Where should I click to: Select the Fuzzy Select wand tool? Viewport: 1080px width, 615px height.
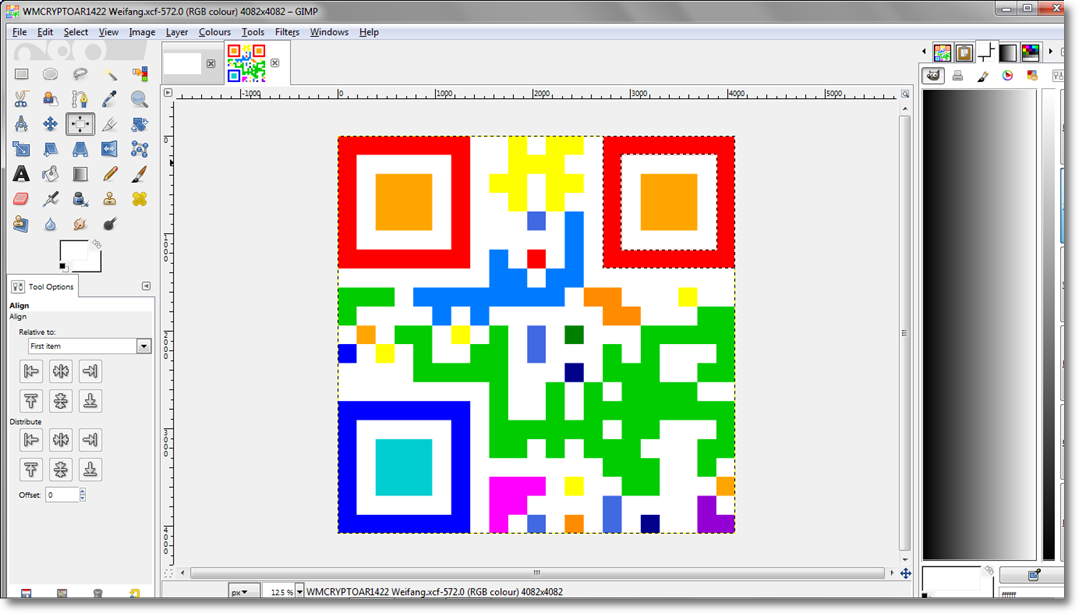click(110, 74)
